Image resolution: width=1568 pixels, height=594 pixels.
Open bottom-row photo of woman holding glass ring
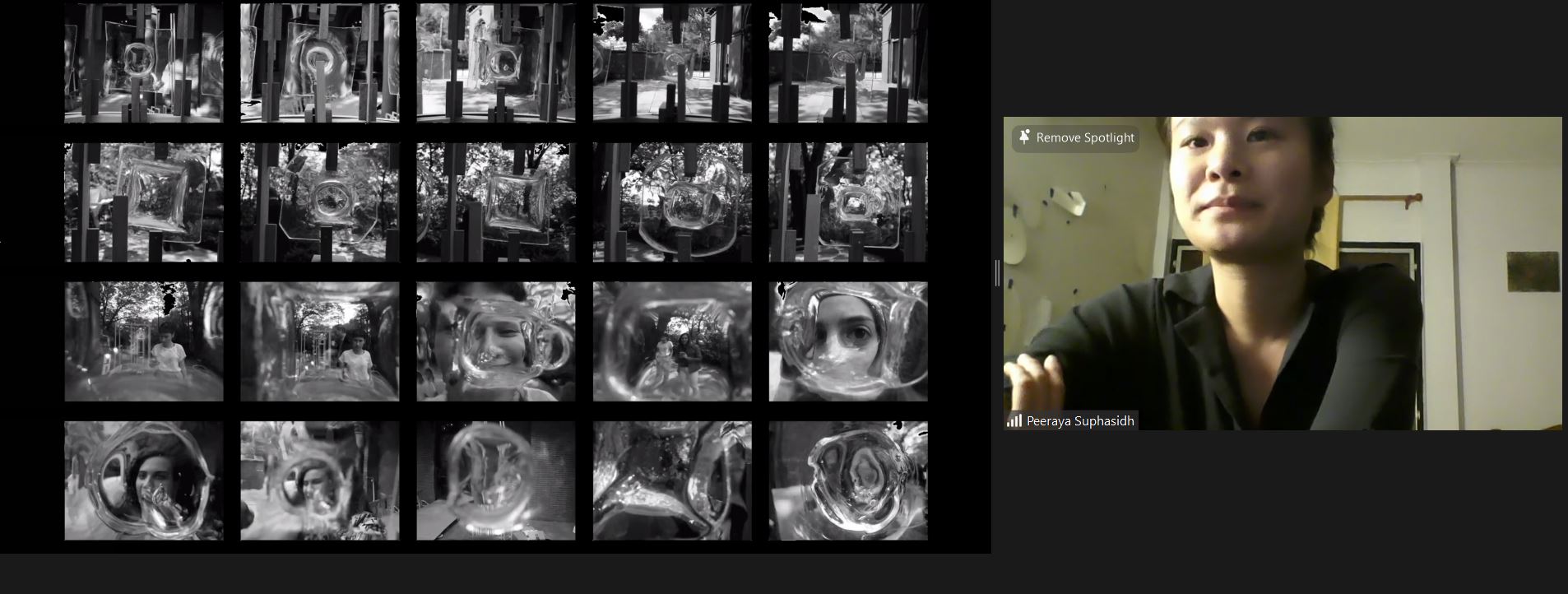144,480
